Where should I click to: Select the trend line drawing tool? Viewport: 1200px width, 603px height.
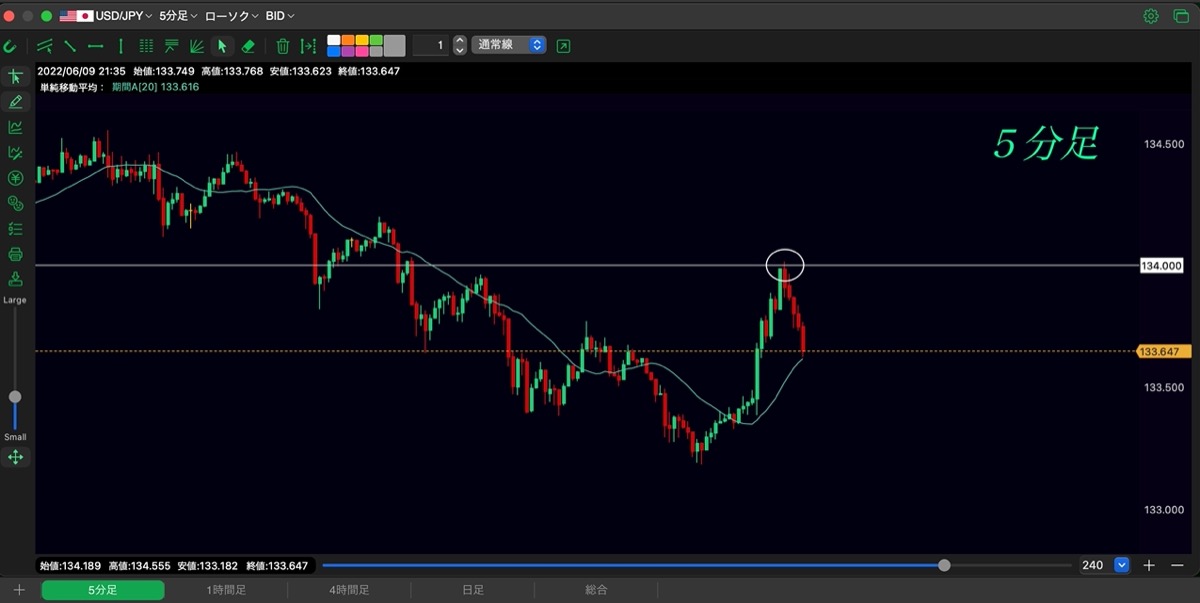[70, 46]
